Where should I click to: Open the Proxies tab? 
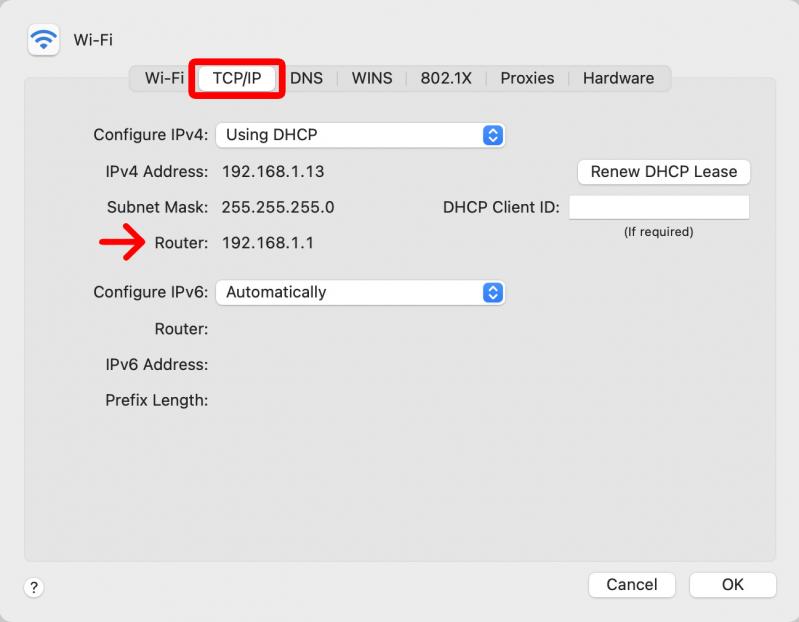tap(527, 78)
